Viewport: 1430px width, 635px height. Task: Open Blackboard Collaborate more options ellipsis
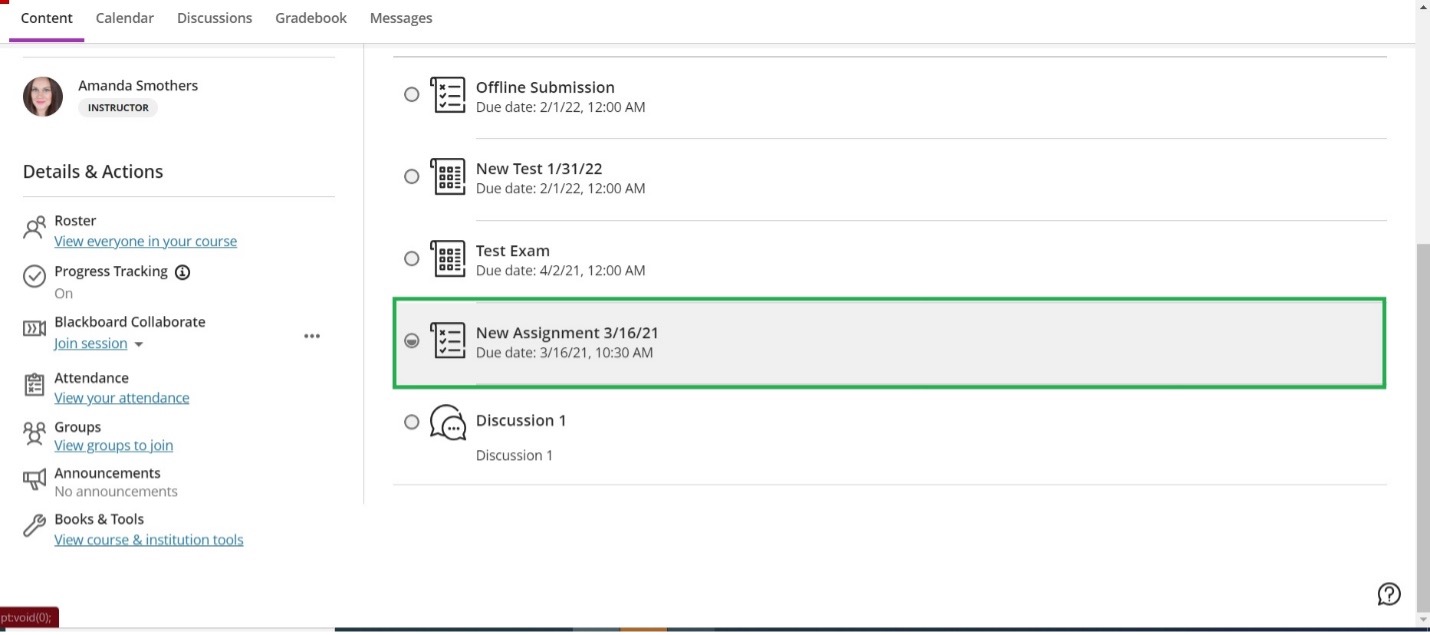(x=312, y=337)
